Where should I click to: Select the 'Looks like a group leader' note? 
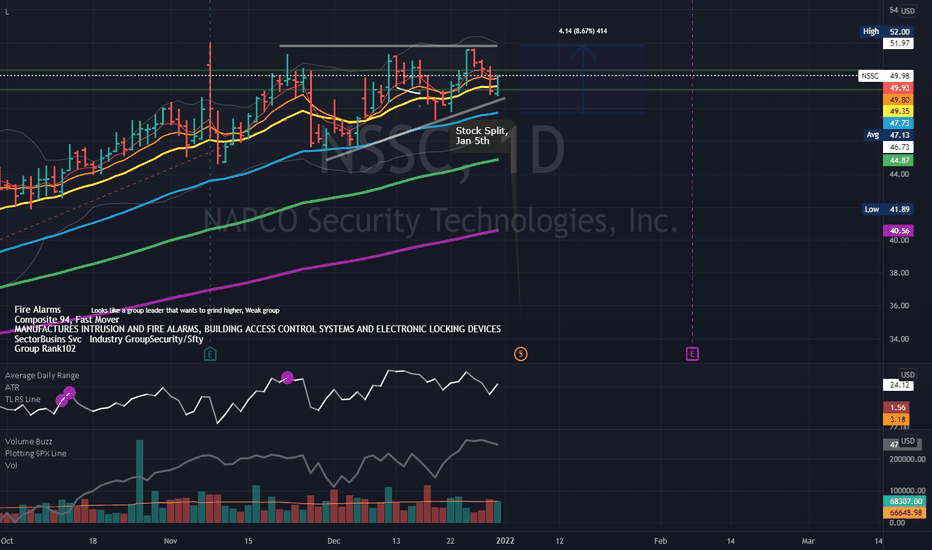tap(185, 310)
